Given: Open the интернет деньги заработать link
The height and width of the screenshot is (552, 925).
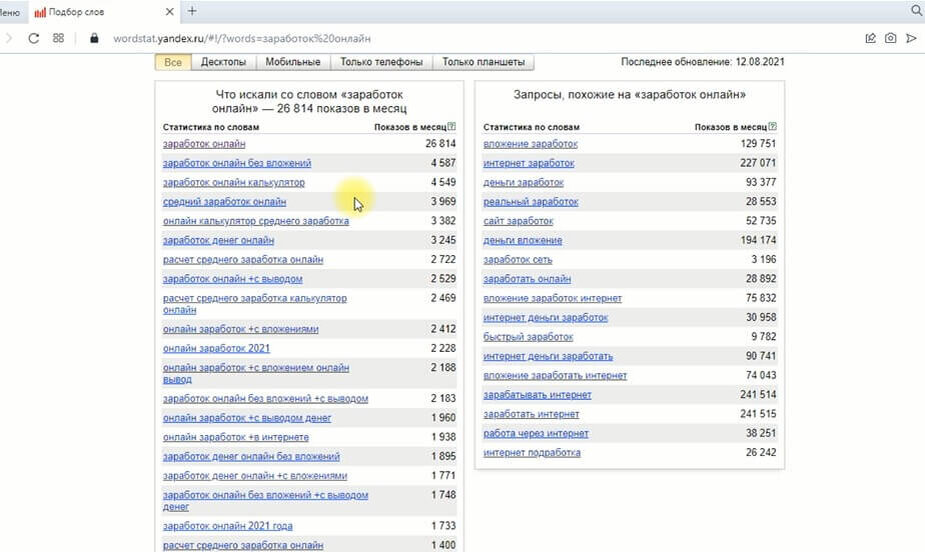Looking at the screenshot, I should pos(547,356).
